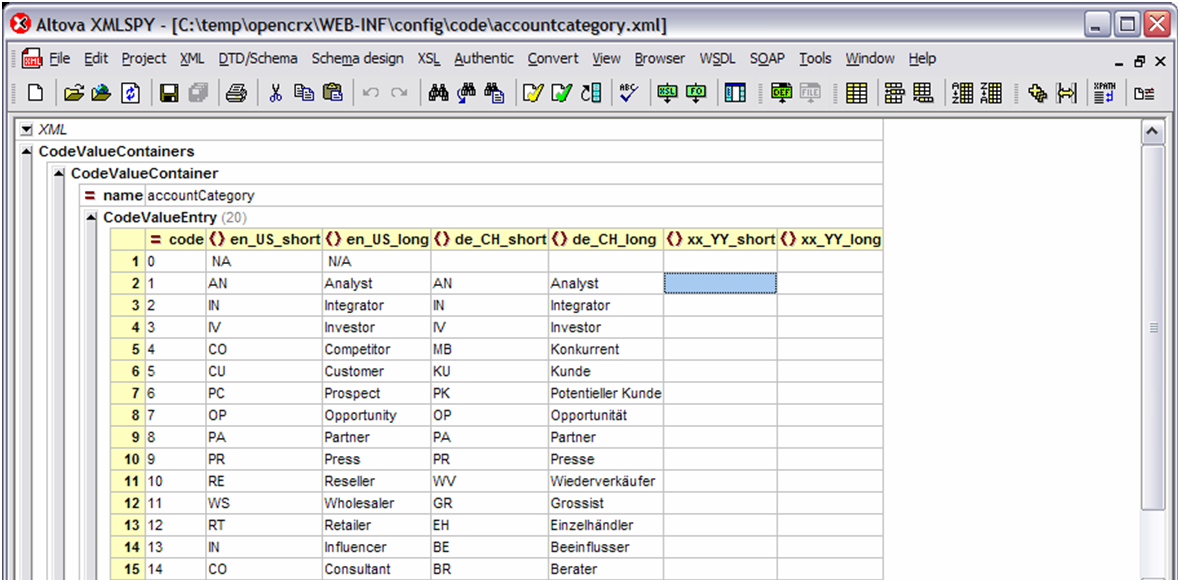This screenshot has width=1181, height=583.
Task: Select the xx_YY_long column header
Action: (830, 240)
